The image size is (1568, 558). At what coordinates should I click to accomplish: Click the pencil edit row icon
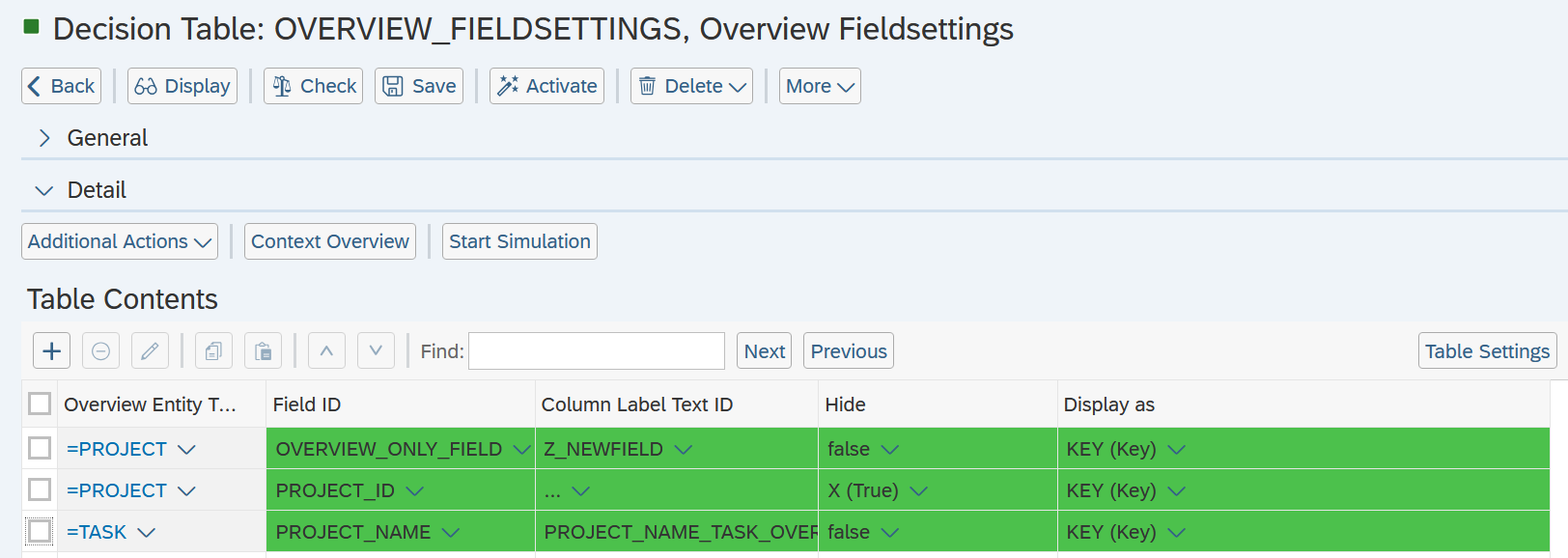click(150, 351)
